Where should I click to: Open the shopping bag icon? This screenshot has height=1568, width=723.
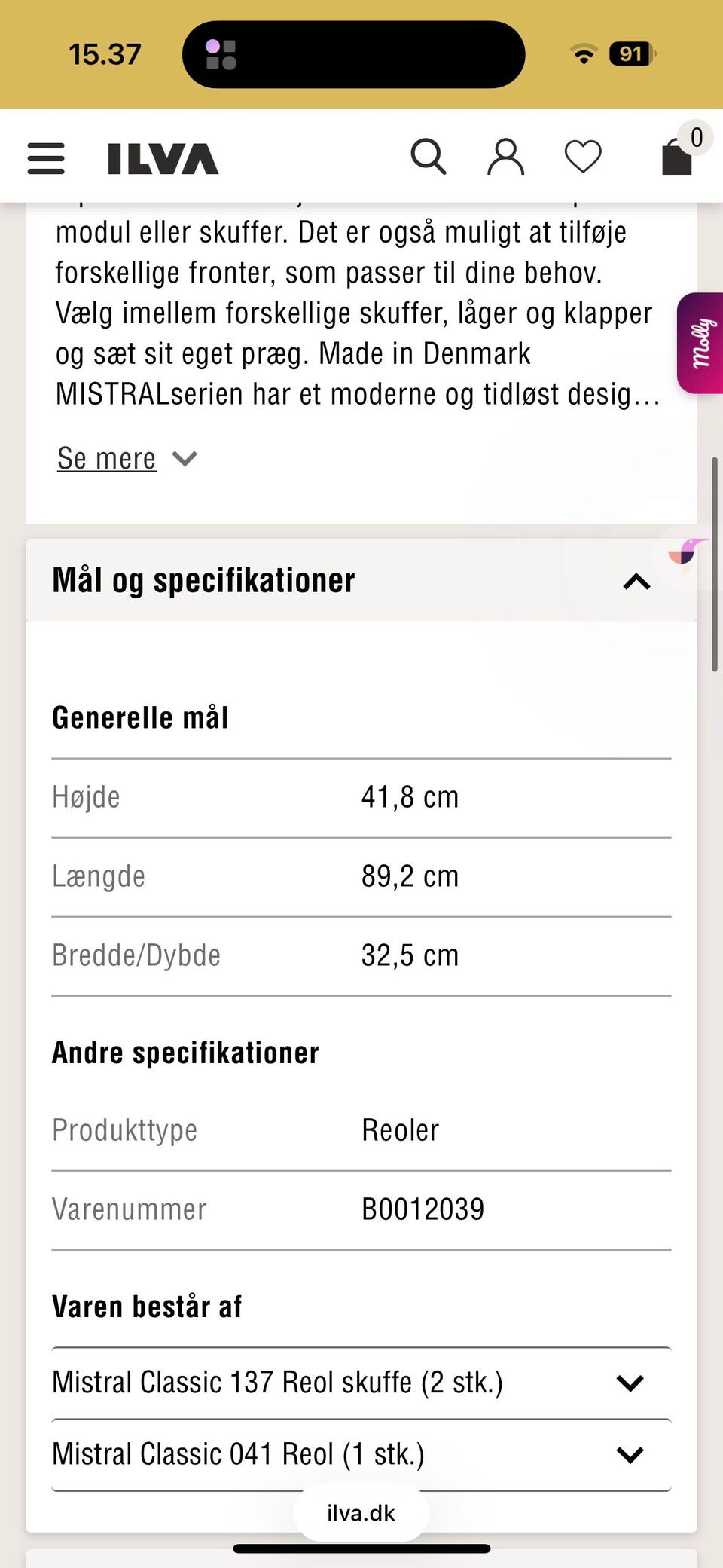tap(676, 158)
